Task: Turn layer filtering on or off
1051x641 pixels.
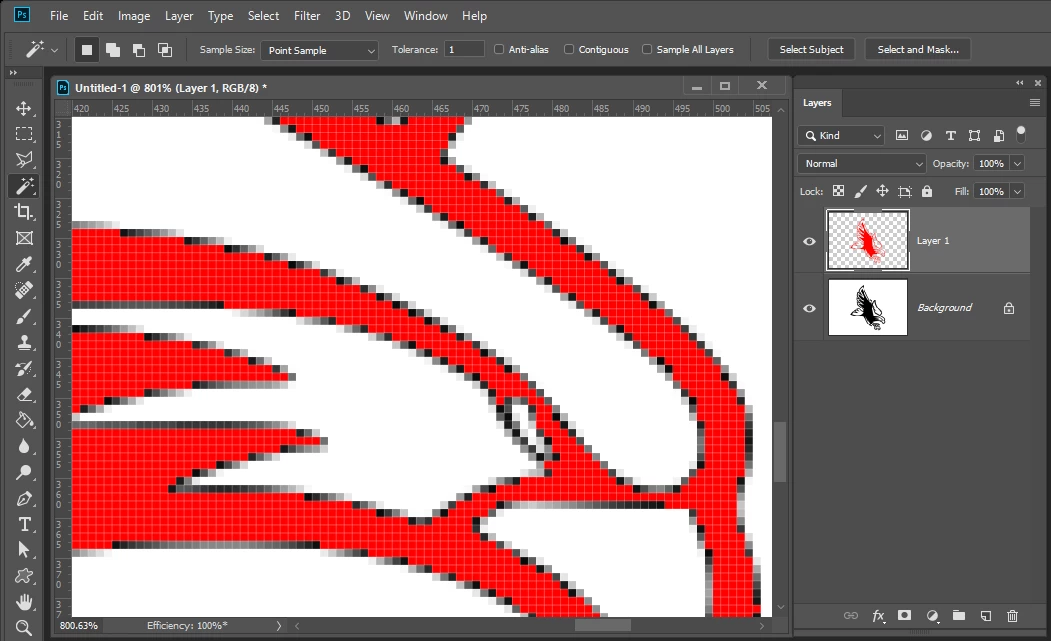Action: 1021,133
